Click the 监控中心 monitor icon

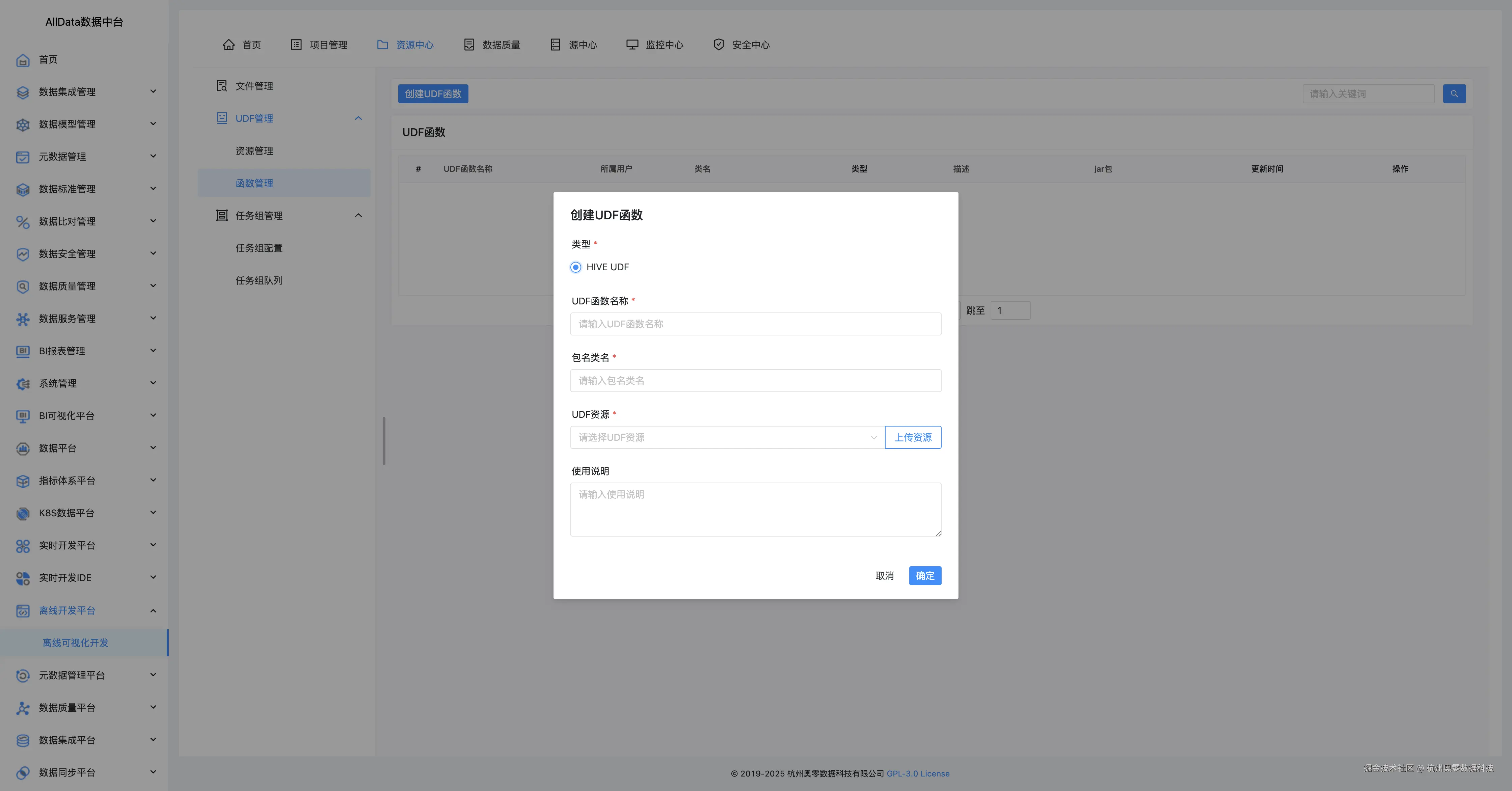tap(632, 45)
